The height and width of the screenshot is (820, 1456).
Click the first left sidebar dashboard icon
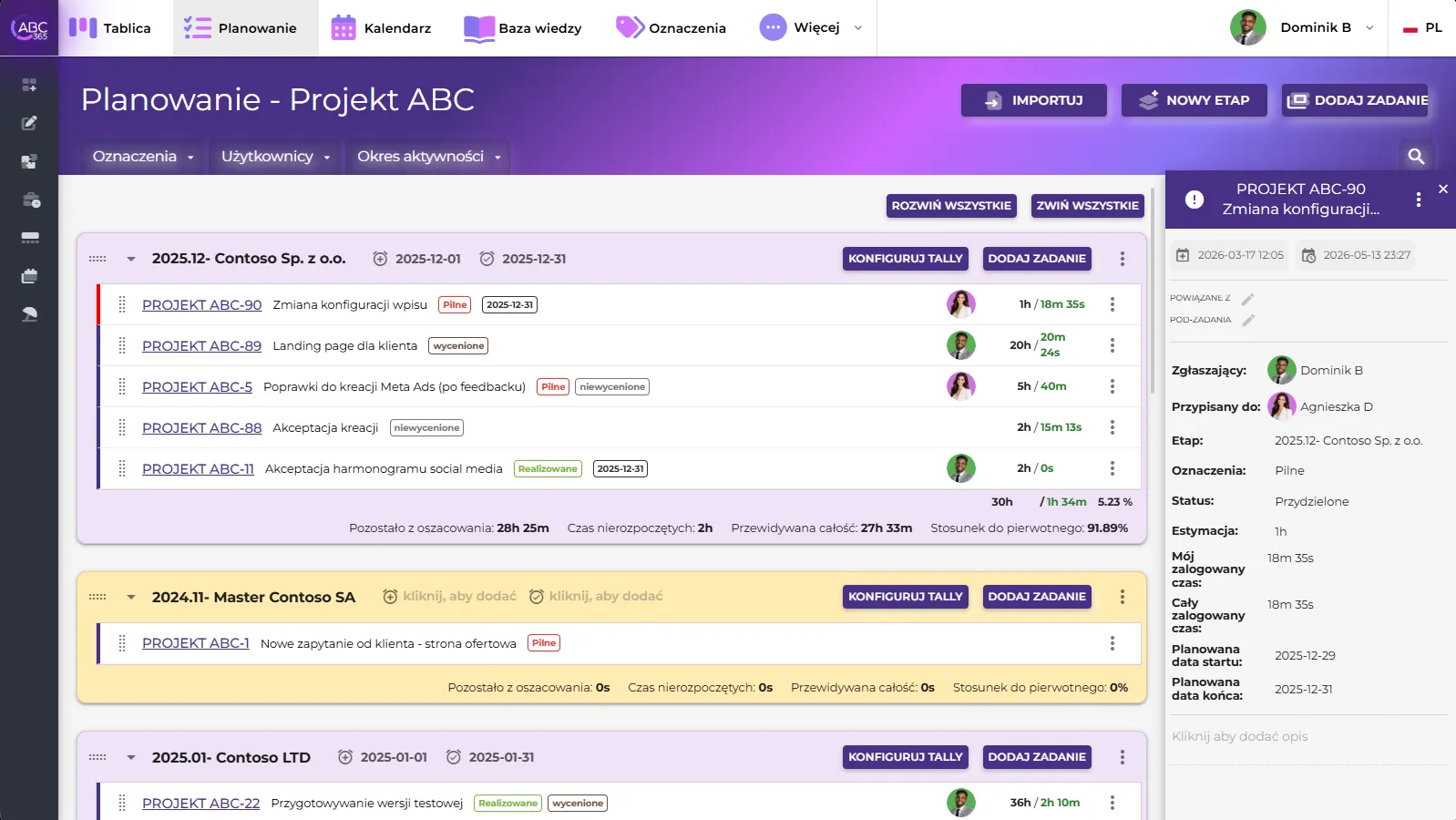tap(29, 85)
